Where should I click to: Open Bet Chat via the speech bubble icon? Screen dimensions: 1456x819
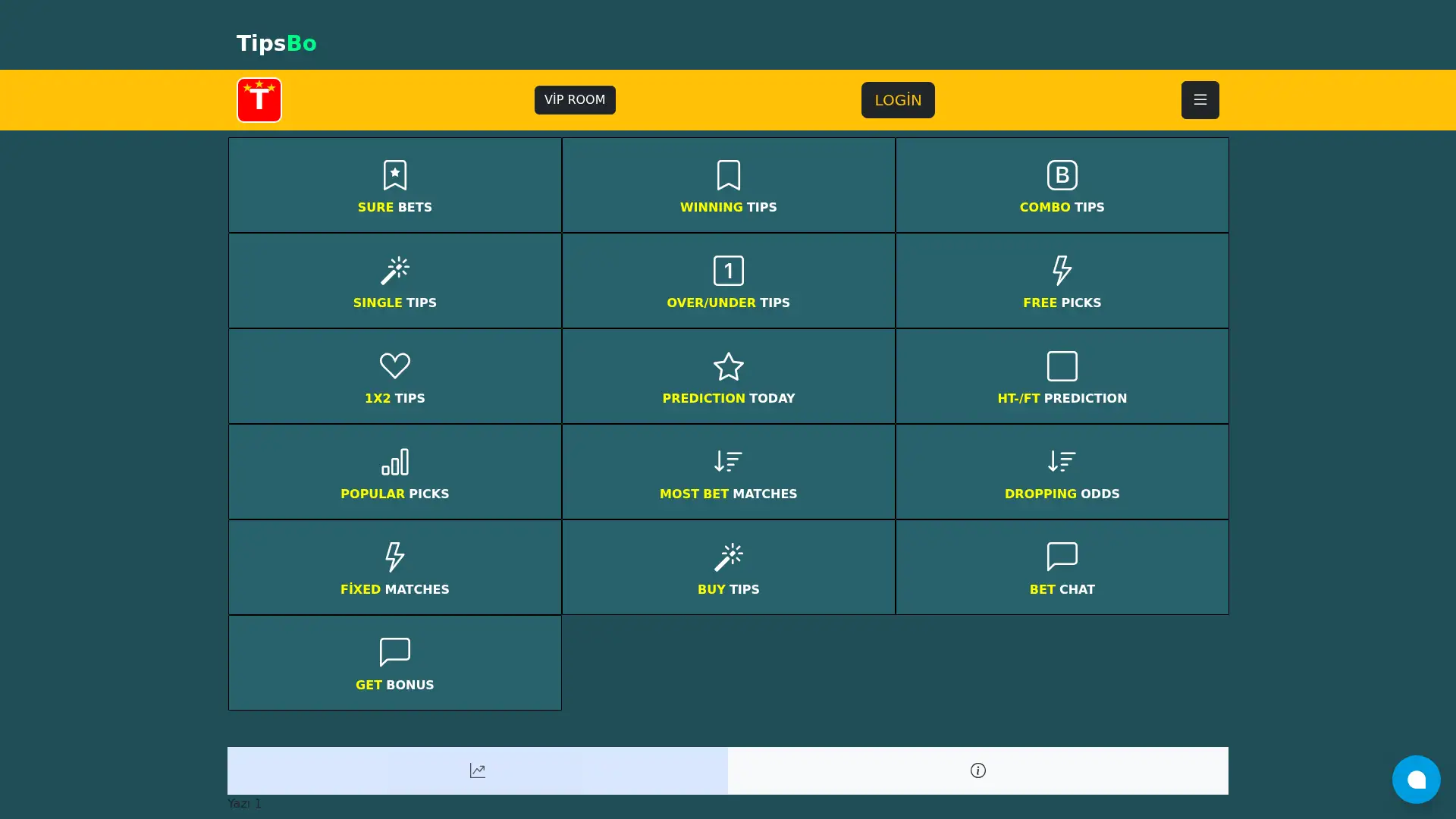pyautogui.click(x=1062, y=557)
